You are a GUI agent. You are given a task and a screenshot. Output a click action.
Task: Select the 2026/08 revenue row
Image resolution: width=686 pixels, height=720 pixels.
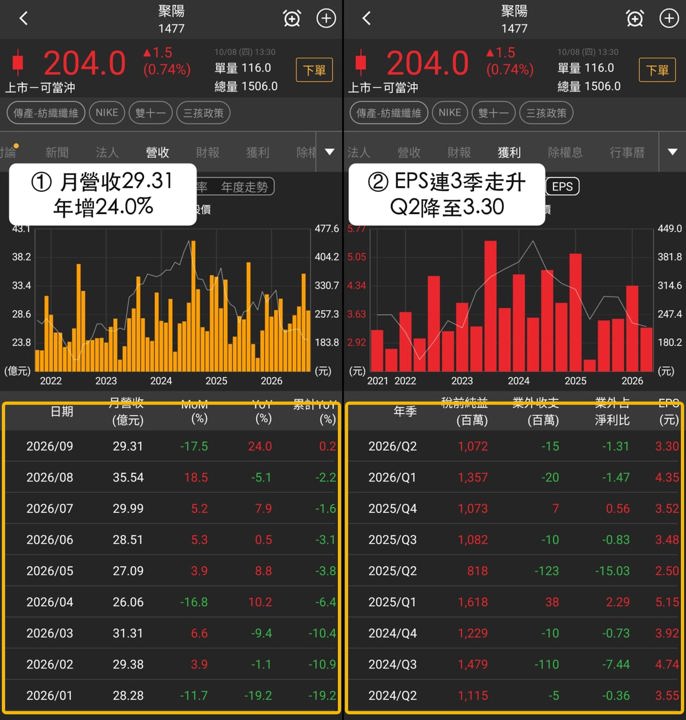172,478
